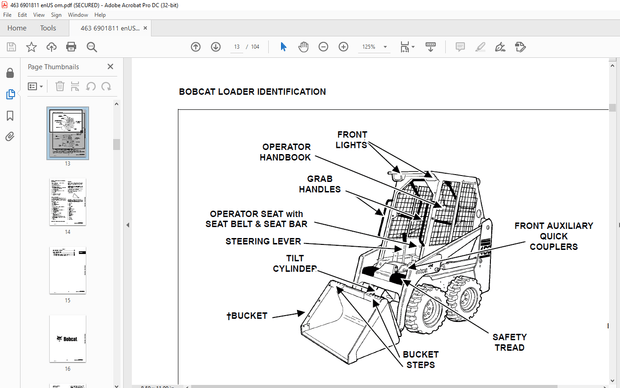Image resolution: width=620 pixels, height=388 pixels.
Task: Click the BOBCAT LOADER IDENTIFICATION heading
Action: click(252, 92)
